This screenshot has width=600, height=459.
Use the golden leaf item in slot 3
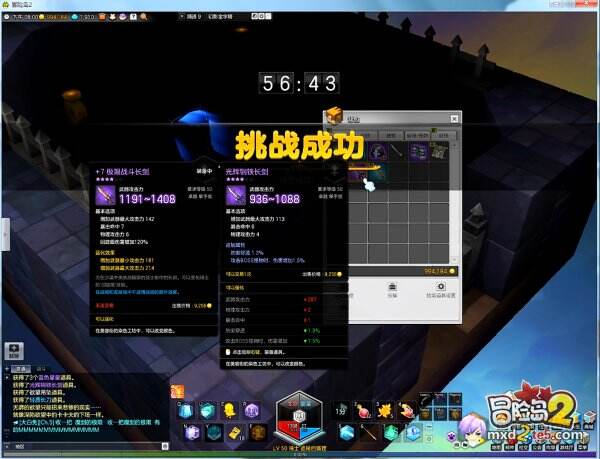pyautogui.click(x=385, y=411)
